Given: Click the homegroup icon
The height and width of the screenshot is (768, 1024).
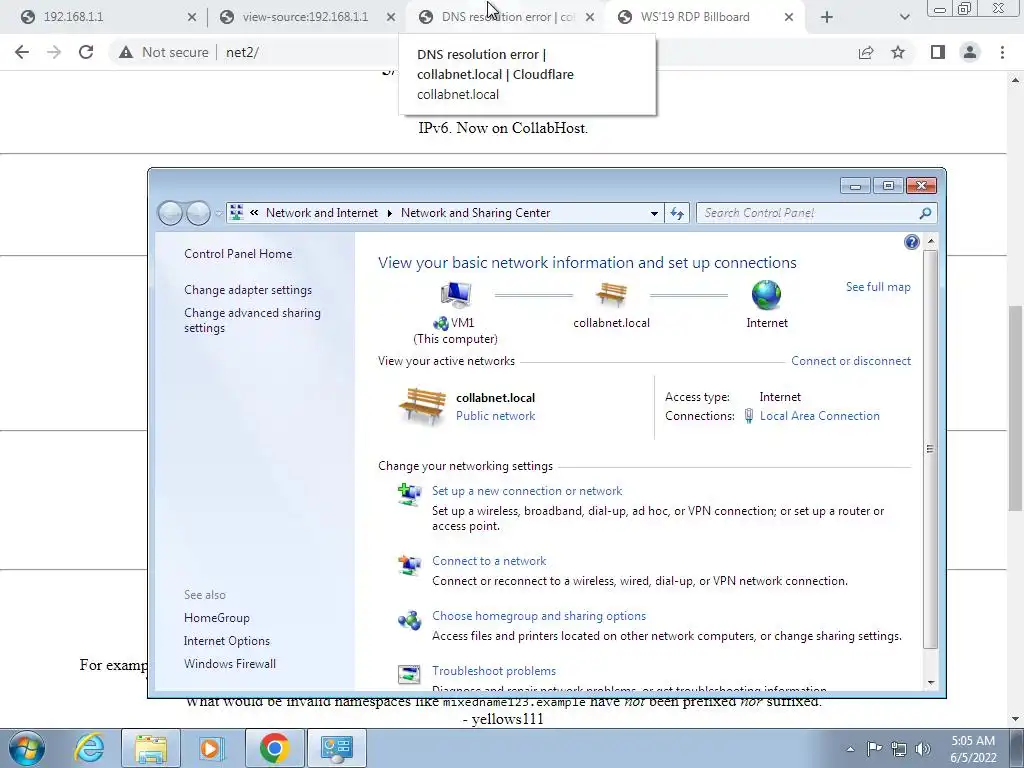Looking at the screenshot, I should (409, 620).
